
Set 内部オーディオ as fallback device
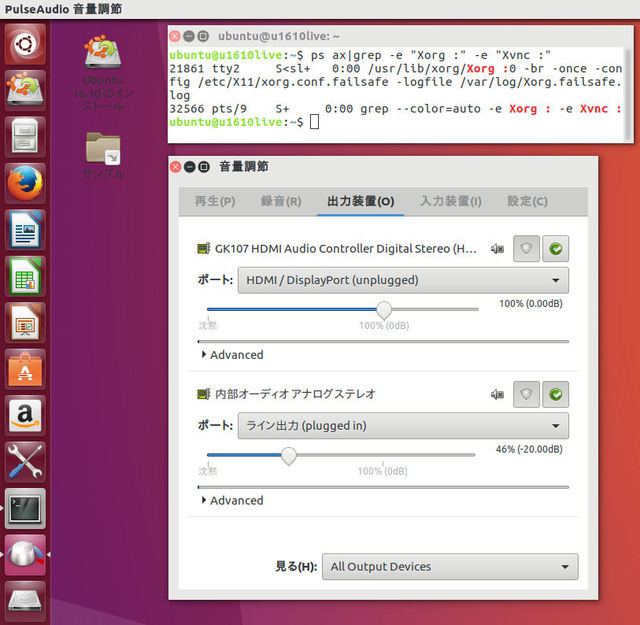(x=556, y=394)
